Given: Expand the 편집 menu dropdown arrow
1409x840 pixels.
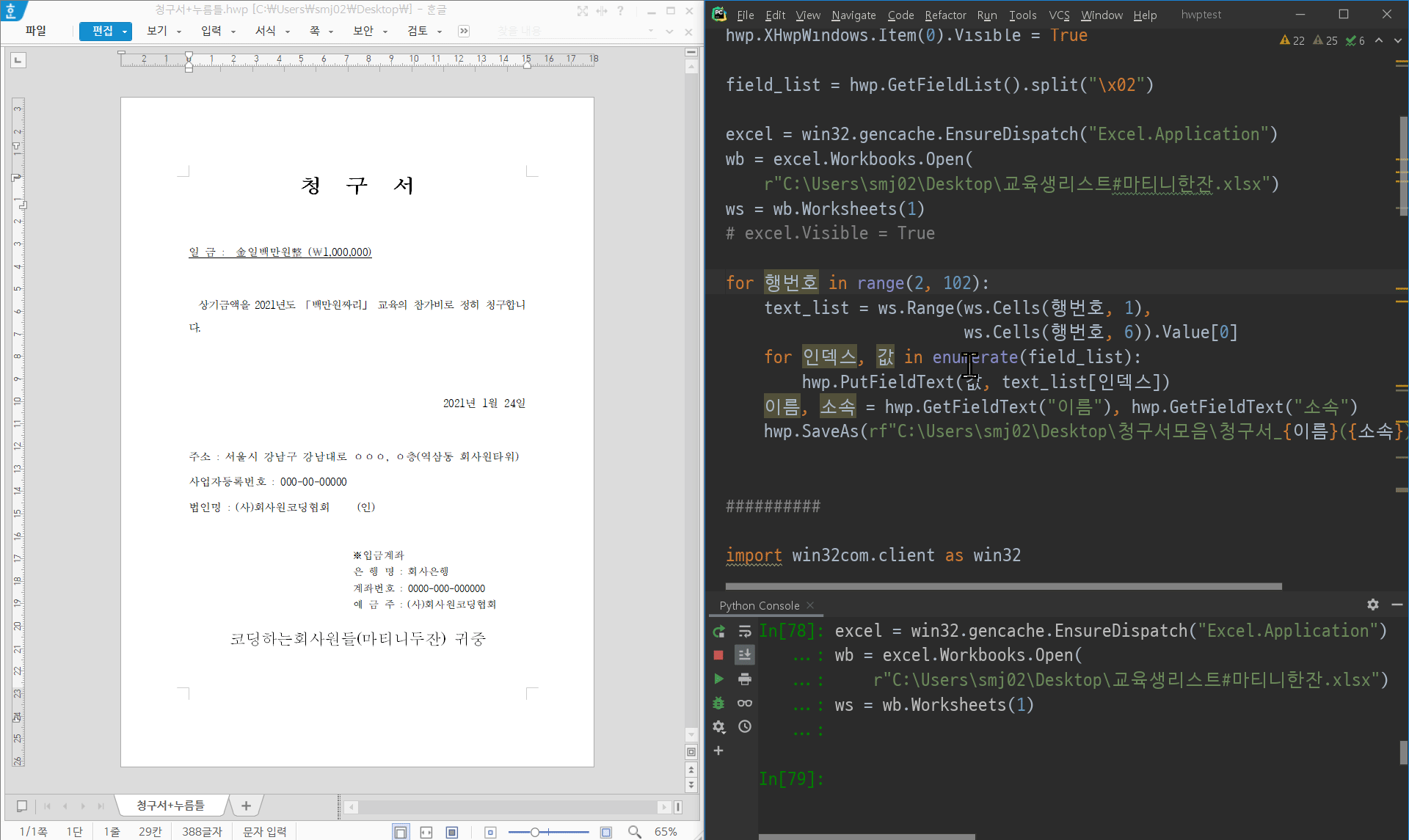Looking at the screenshot, I should click(125, 32).
